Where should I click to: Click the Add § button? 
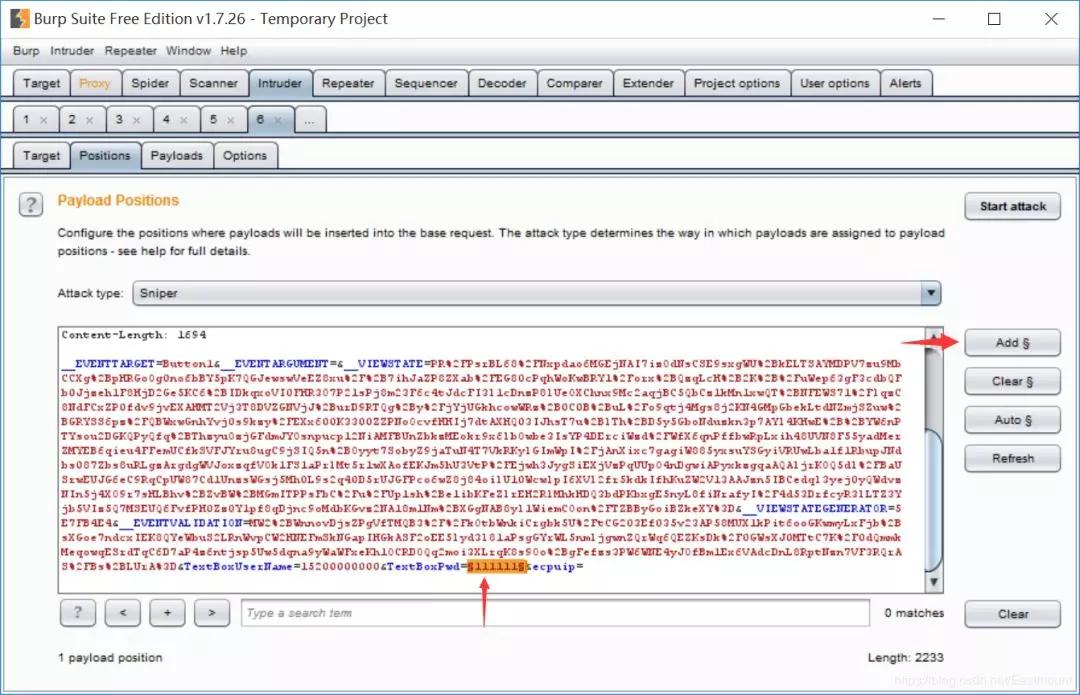tap(1012, 343)
